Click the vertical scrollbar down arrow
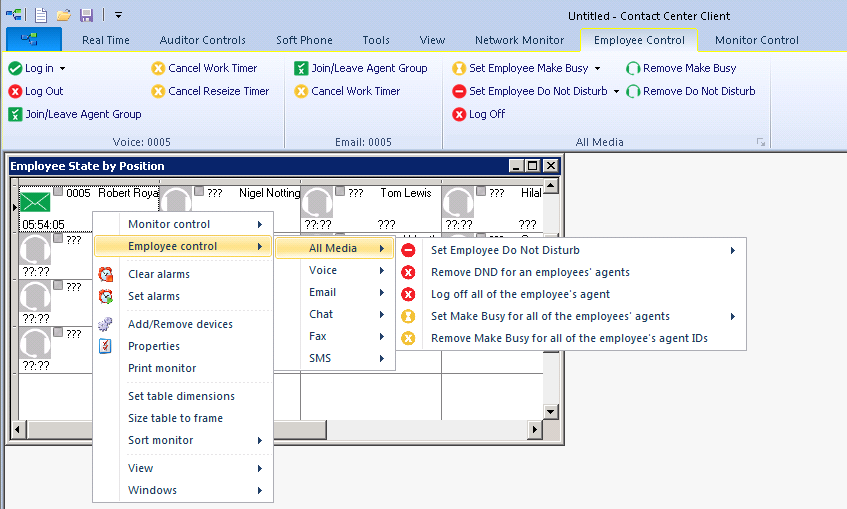 (x=550, y=411)
